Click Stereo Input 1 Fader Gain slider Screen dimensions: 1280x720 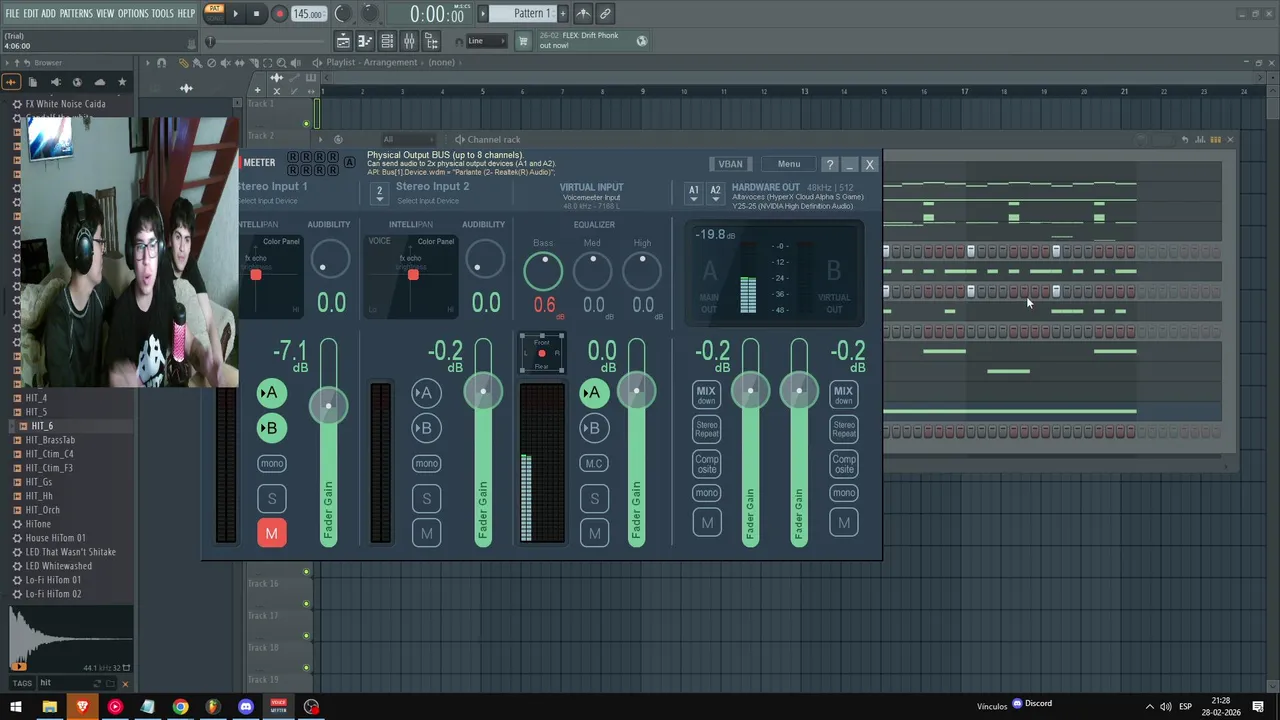point(328,444)
